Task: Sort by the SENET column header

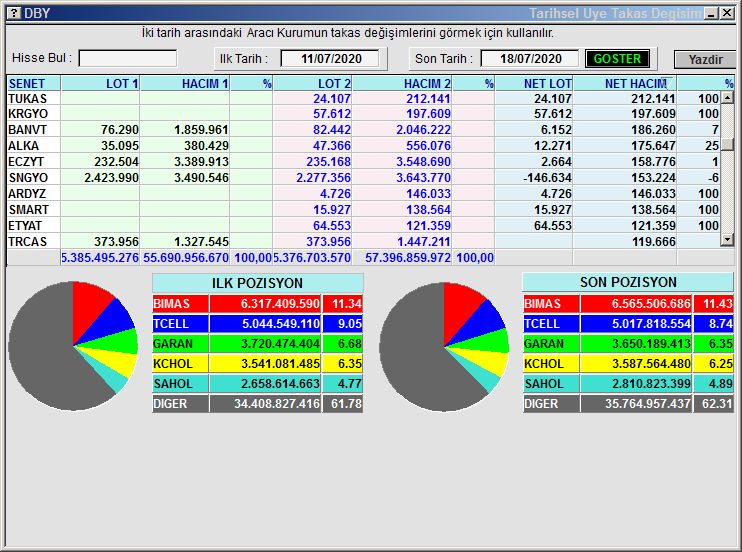Action: coord(32,84)
